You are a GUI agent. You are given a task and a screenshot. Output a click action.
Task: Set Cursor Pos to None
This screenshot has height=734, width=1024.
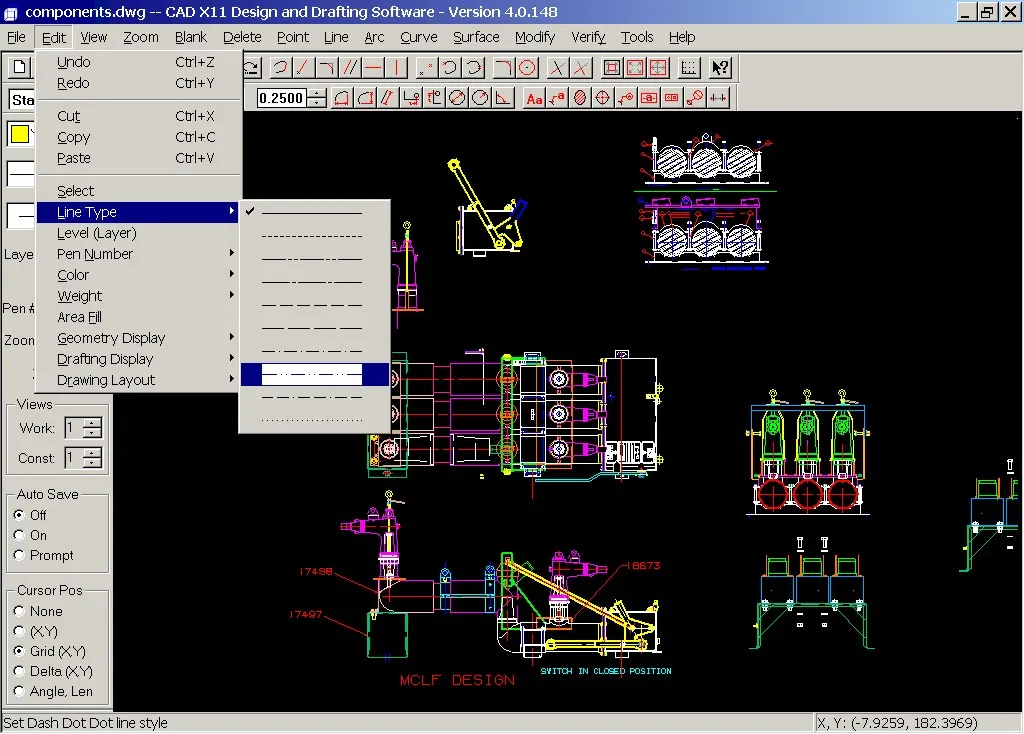[22, 610]
